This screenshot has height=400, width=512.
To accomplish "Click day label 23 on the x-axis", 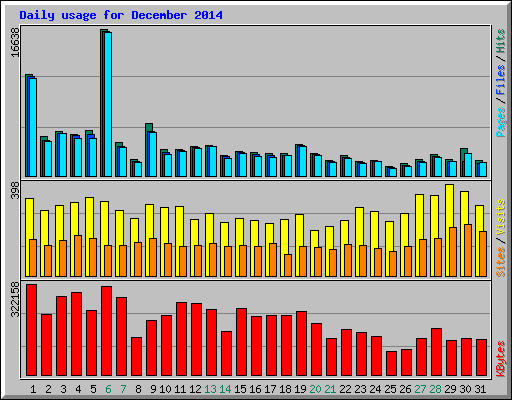I will [360, 389].
